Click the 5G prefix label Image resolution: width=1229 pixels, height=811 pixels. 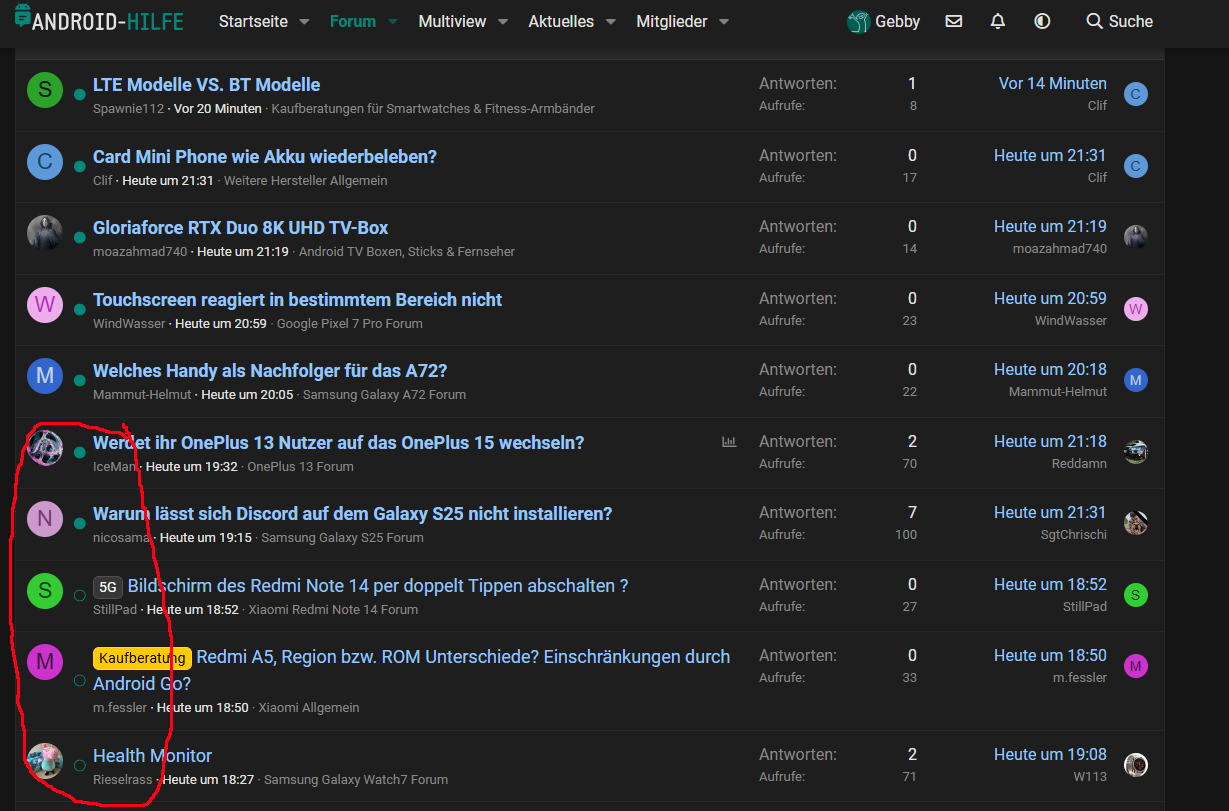point(107,587)
